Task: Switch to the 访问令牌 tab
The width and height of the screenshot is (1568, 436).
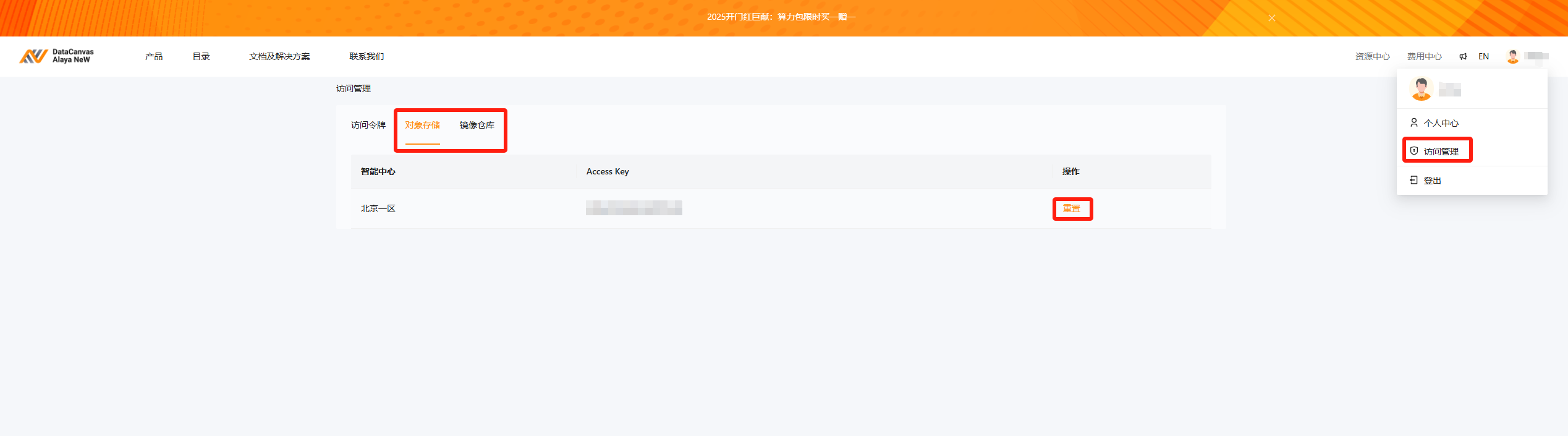Action: (368, 125)
